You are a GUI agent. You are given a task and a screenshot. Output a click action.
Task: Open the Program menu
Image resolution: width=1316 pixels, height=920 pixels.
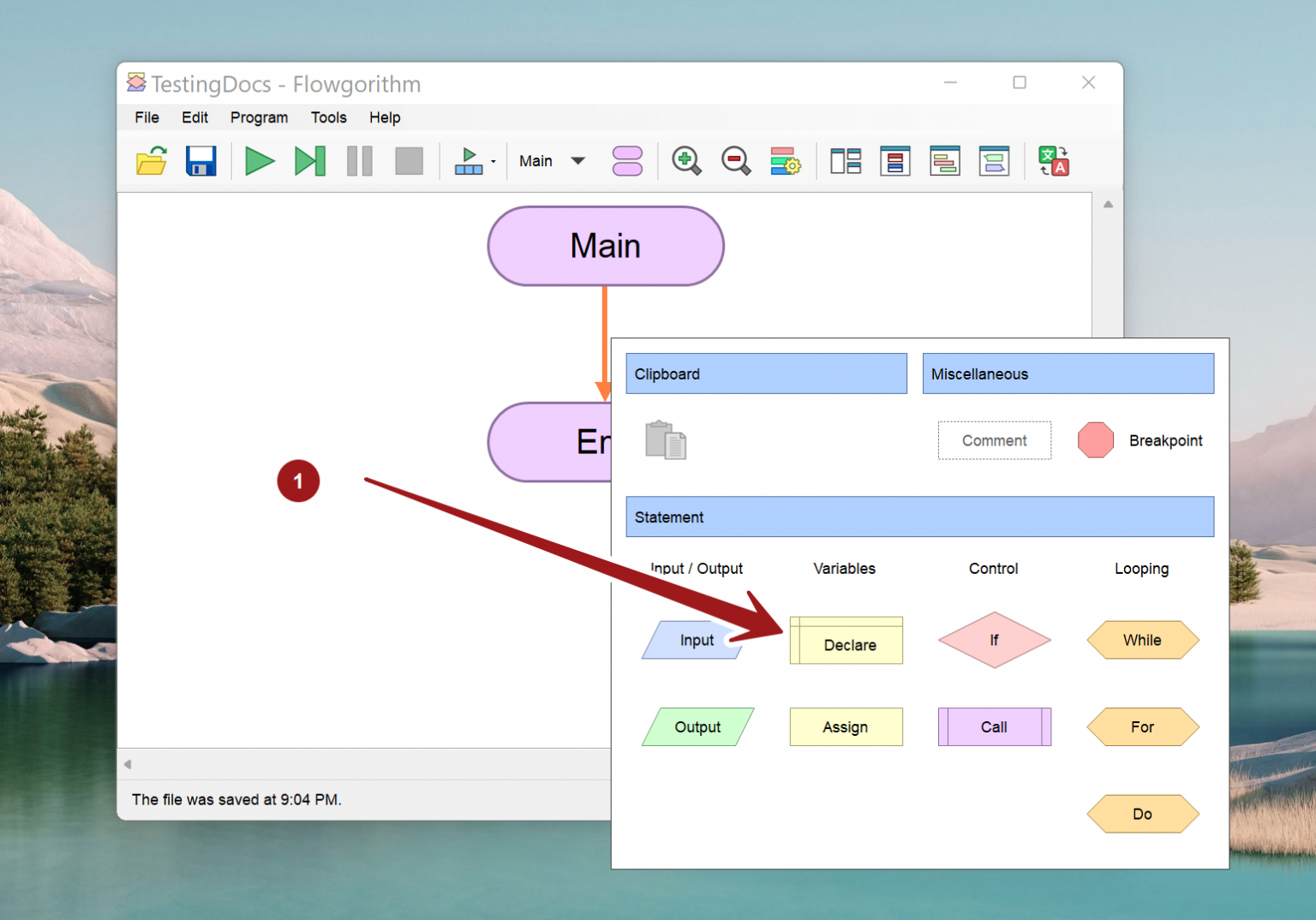coord(259,117)
